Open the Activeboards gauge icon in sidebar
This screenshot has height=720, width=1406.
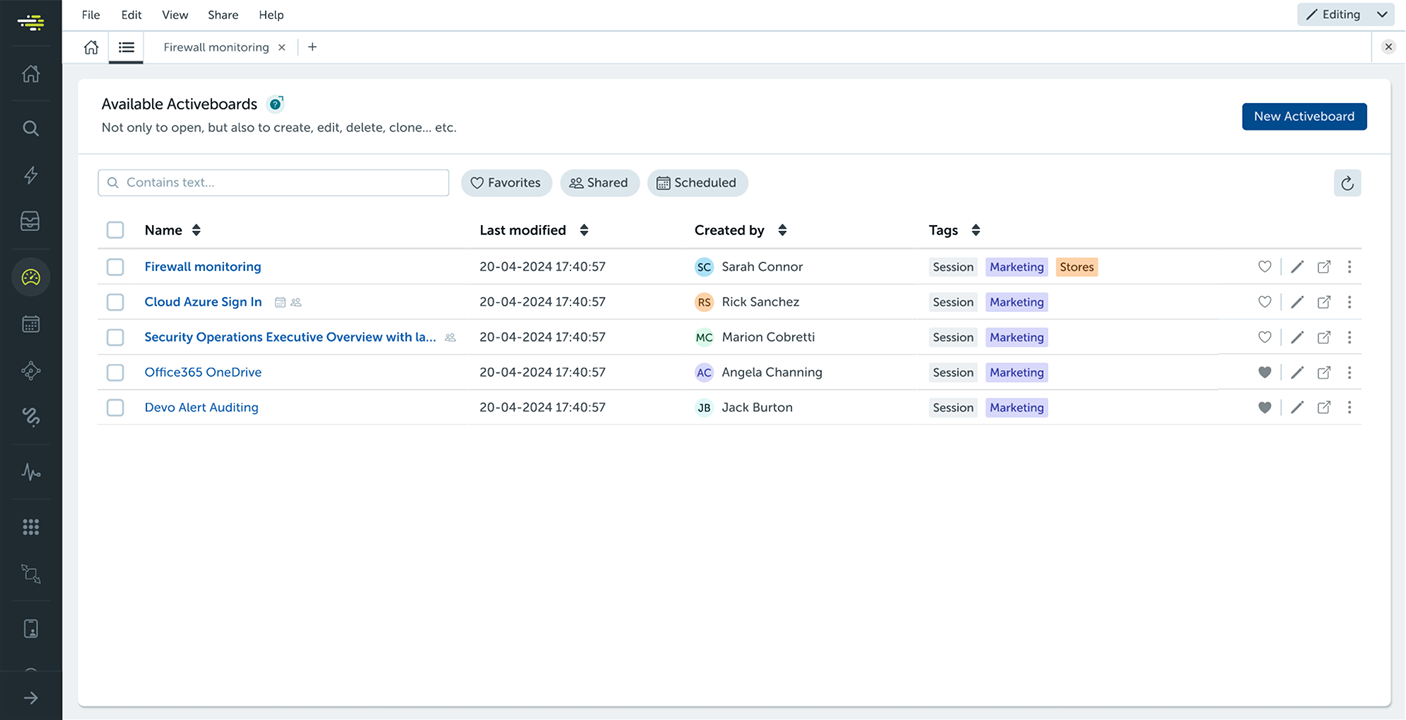(31, 277)
